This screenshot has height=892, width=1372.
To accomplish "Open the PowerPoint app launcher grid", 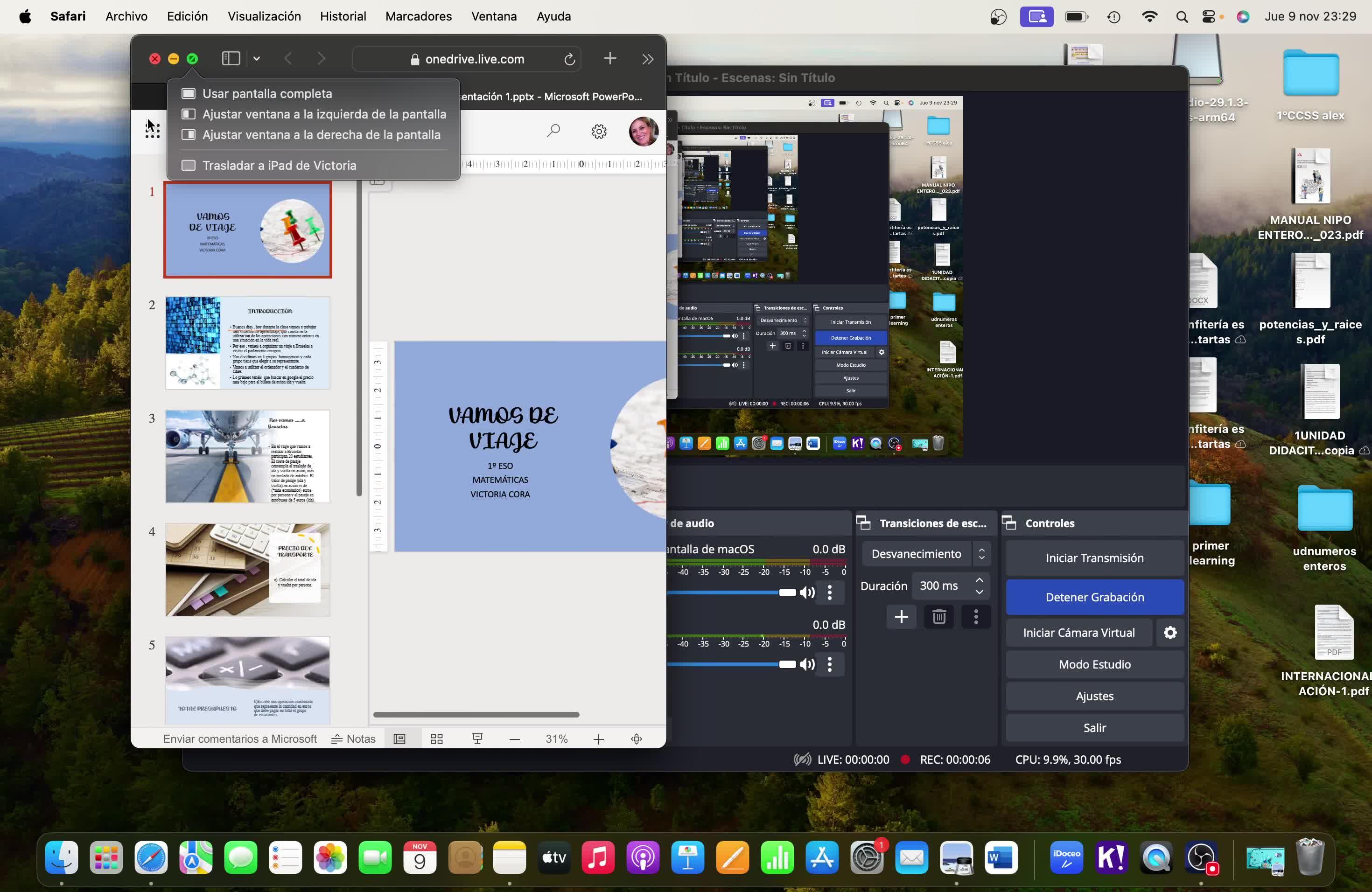I will tap(152, 130).
